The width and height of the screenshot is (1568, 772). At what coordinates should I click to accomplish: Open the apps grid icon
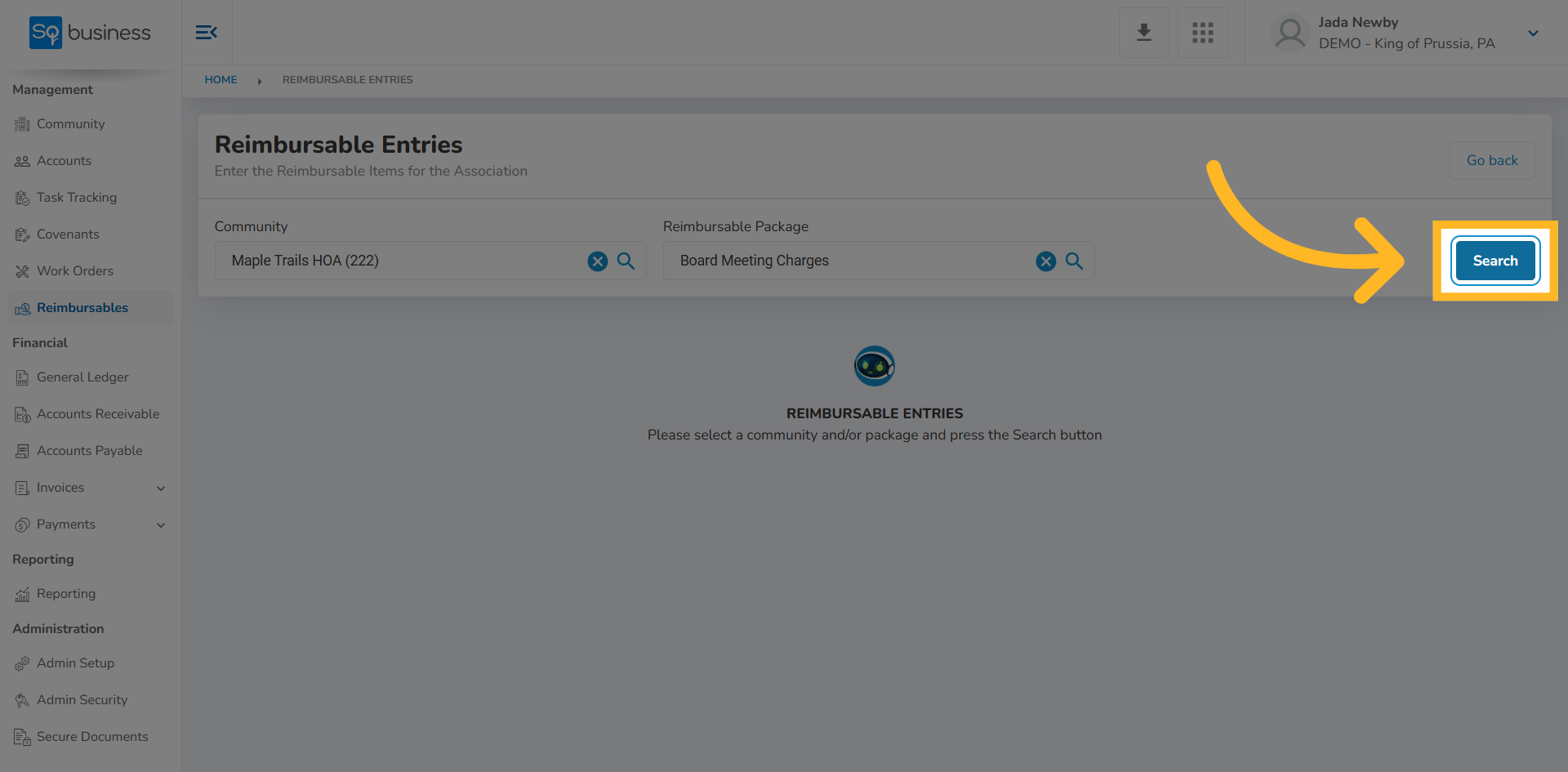point(1203,33)
